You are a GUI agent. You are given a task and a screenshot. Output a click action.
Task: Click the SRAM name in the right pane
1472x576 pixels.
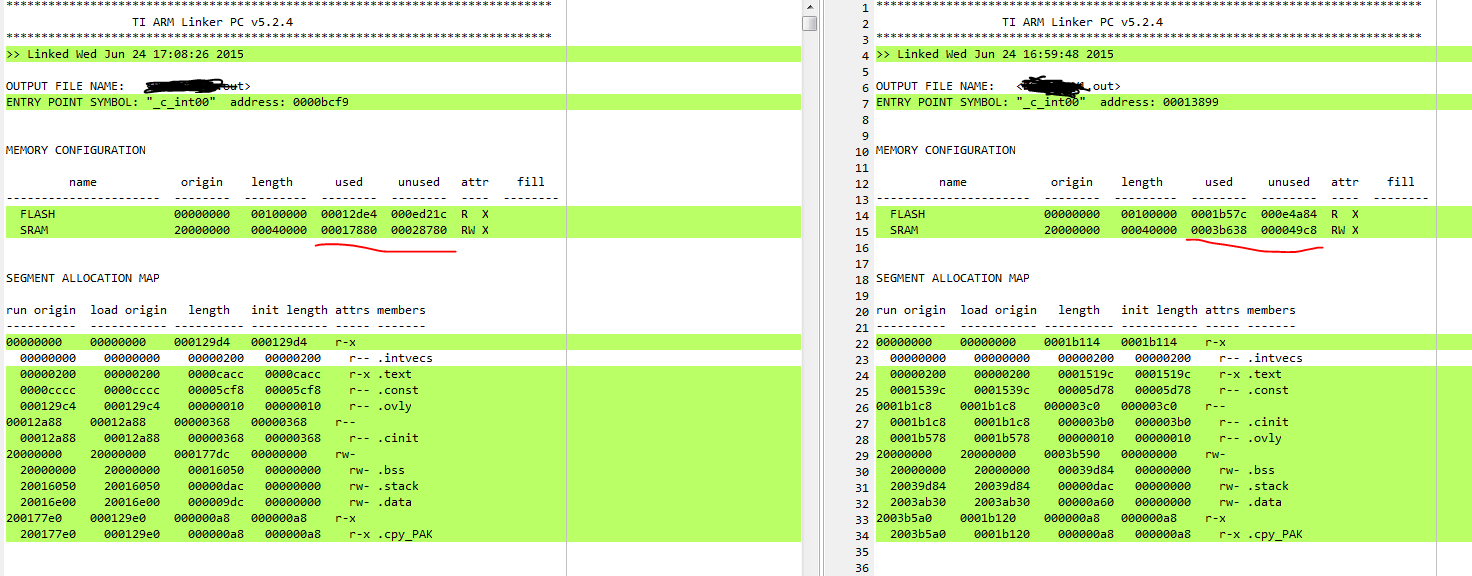coord(904,230)
